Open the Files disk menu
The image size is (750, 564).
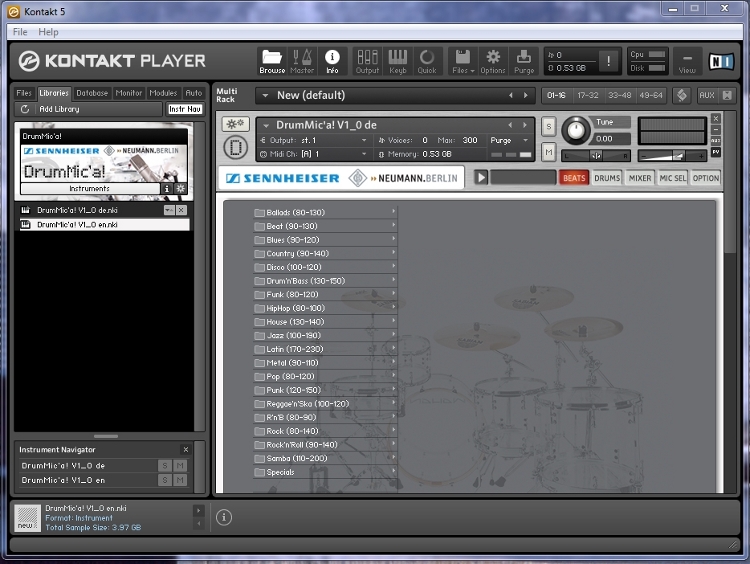pyautogui.click(x=463, y=61)
